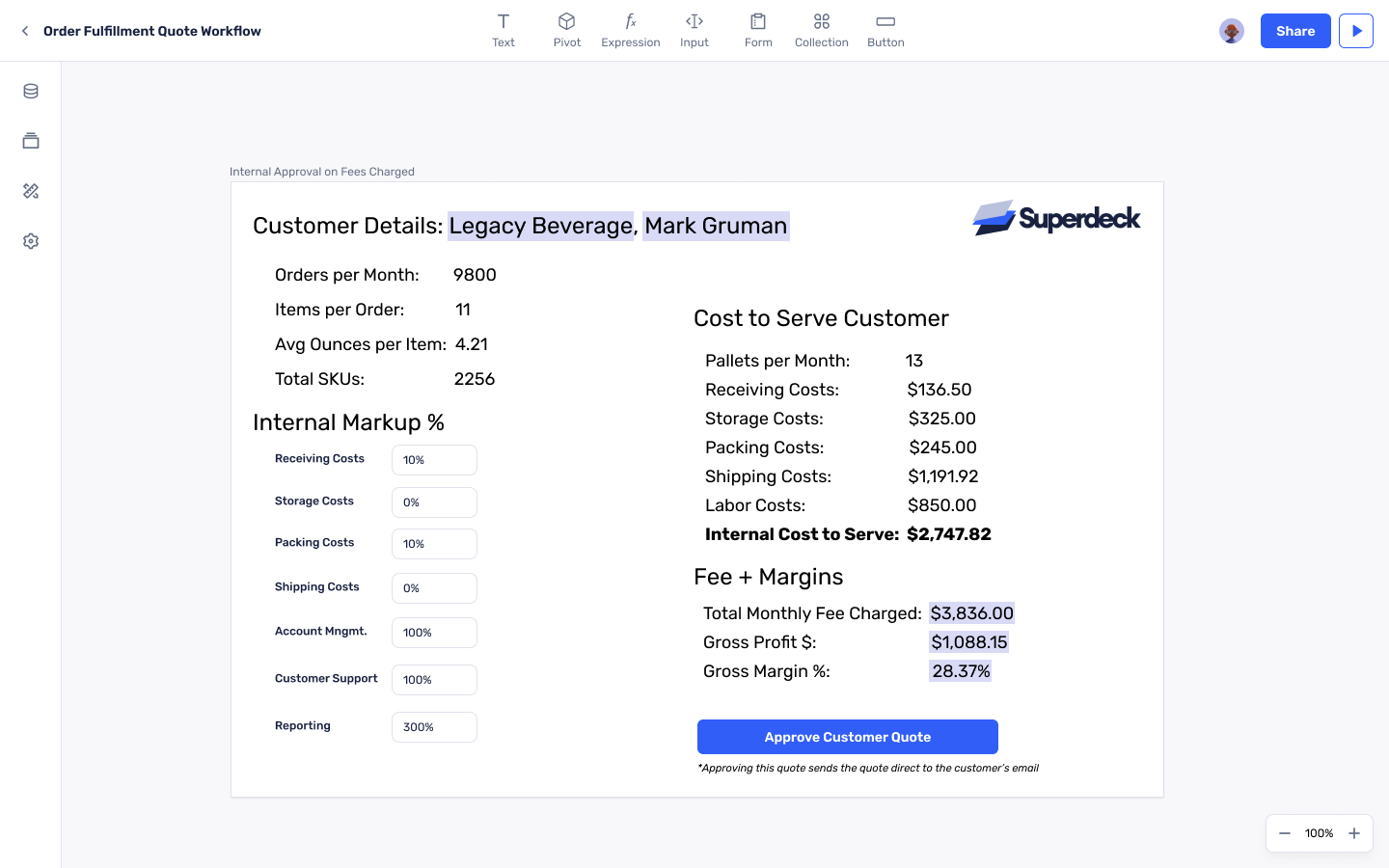This screenshot has width=1389, height=868.
Task: Edit the Account Mngmt. markup field
Action: coord(434,633)
